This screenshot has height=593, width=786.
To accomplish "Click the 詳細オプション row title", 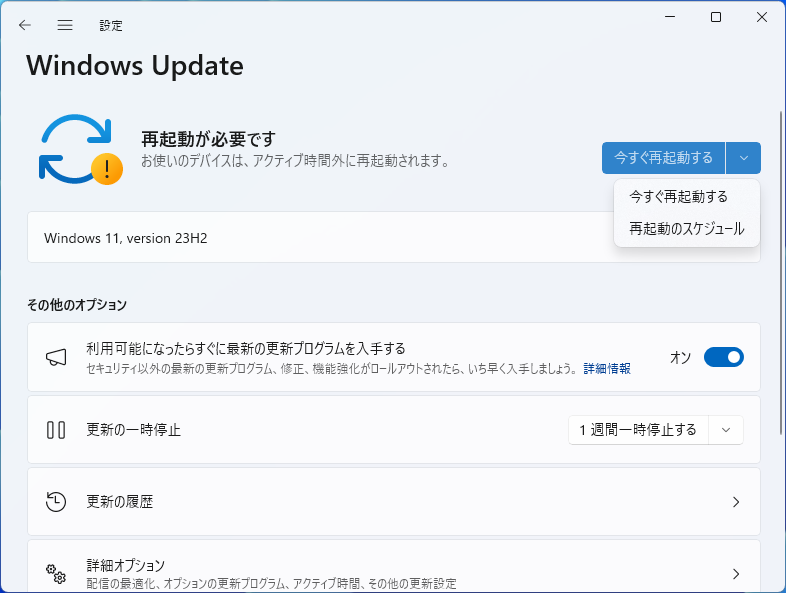I will 125,565.
